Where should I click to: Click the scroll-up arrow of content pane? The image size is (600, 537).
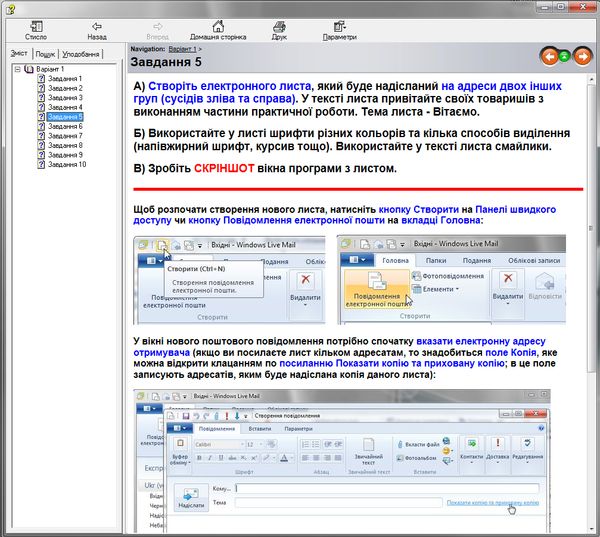coord(591,79)
